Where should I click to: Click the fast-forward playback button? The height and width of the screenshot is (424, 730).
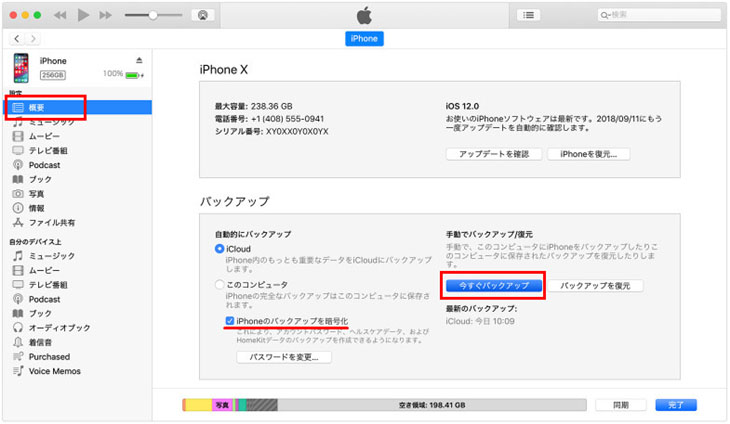106,15
